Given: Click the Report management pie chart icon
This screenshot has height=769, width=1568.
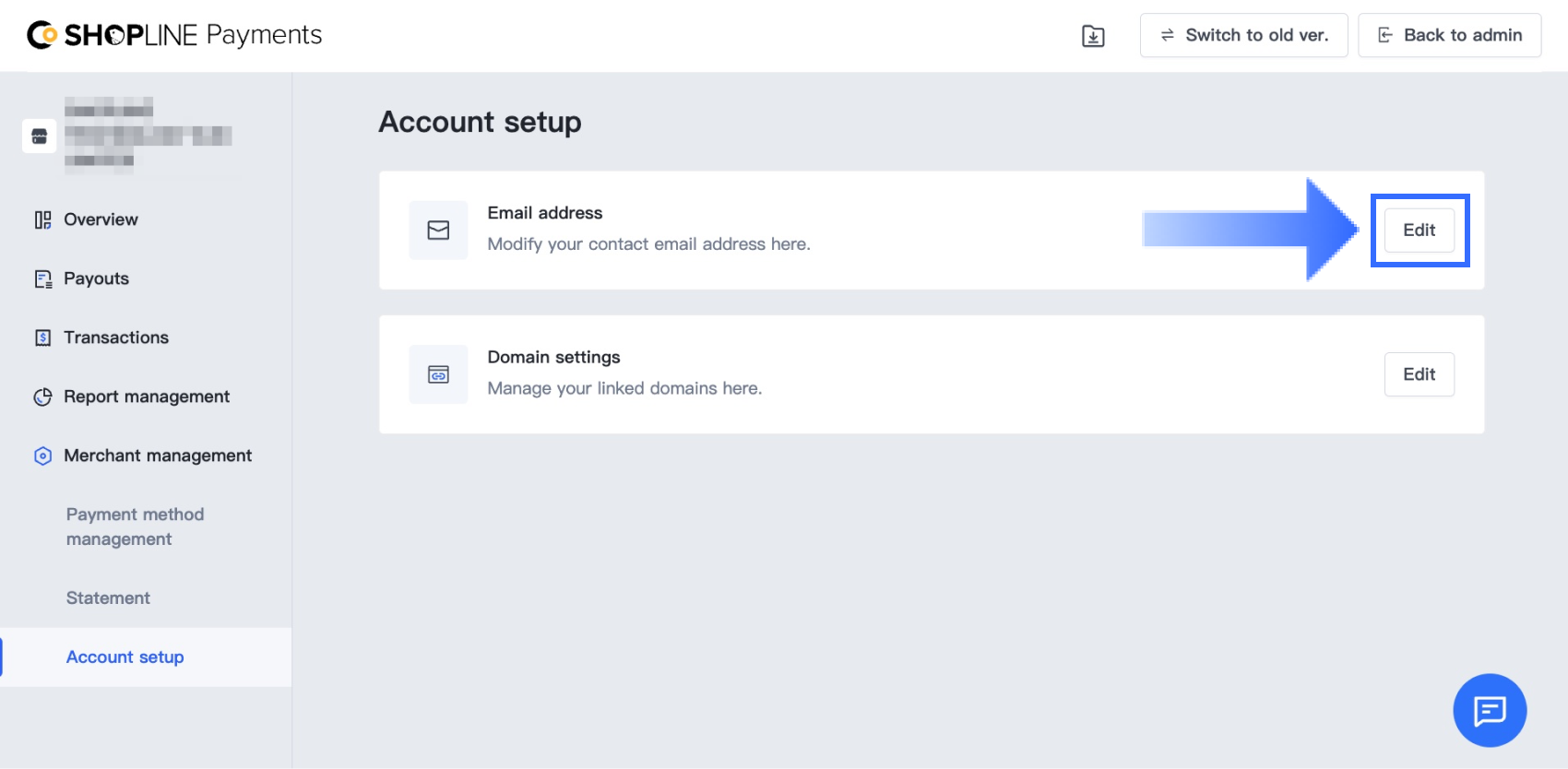Looking at the screenshot, I should coord(42,396).
